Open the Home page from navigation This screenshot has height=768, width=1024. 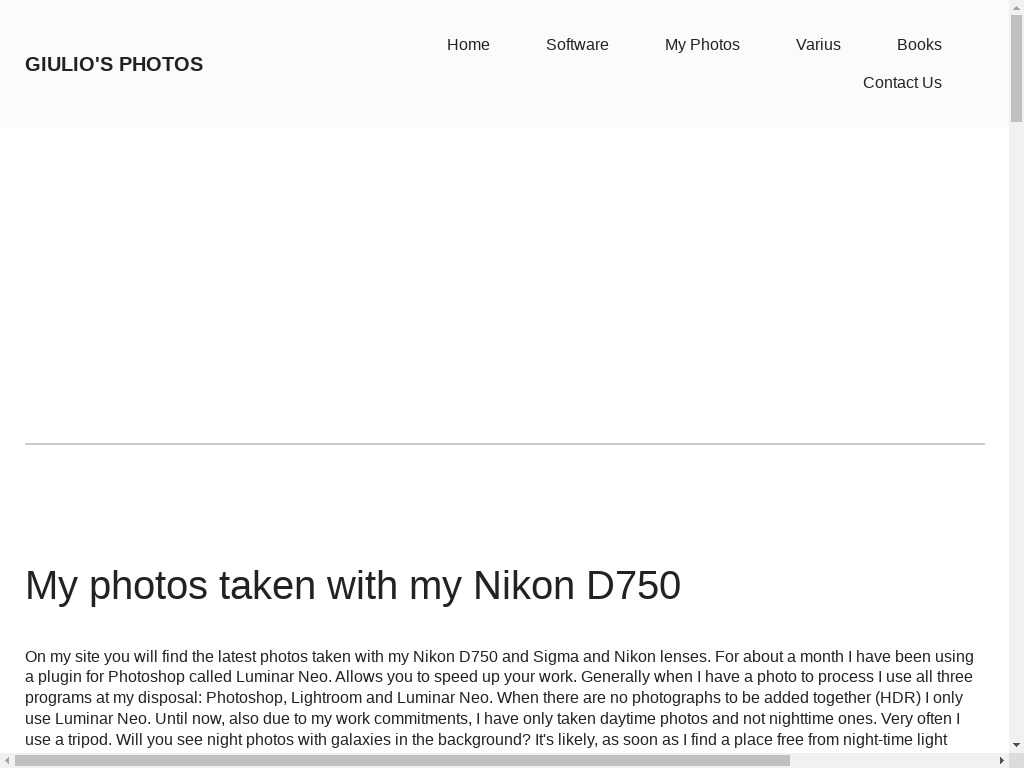pos(468,45)
